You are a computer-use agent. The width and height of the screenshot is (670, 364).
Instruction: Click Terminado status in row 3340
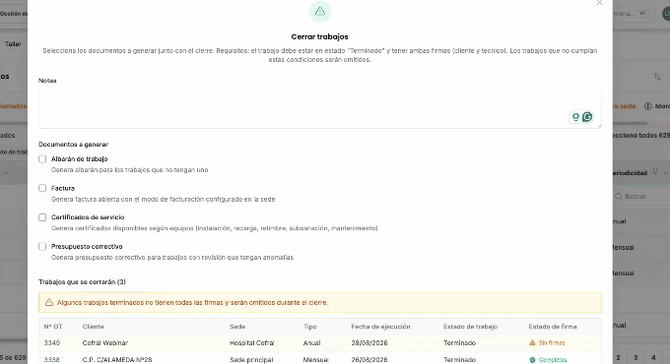click(459, 343)
